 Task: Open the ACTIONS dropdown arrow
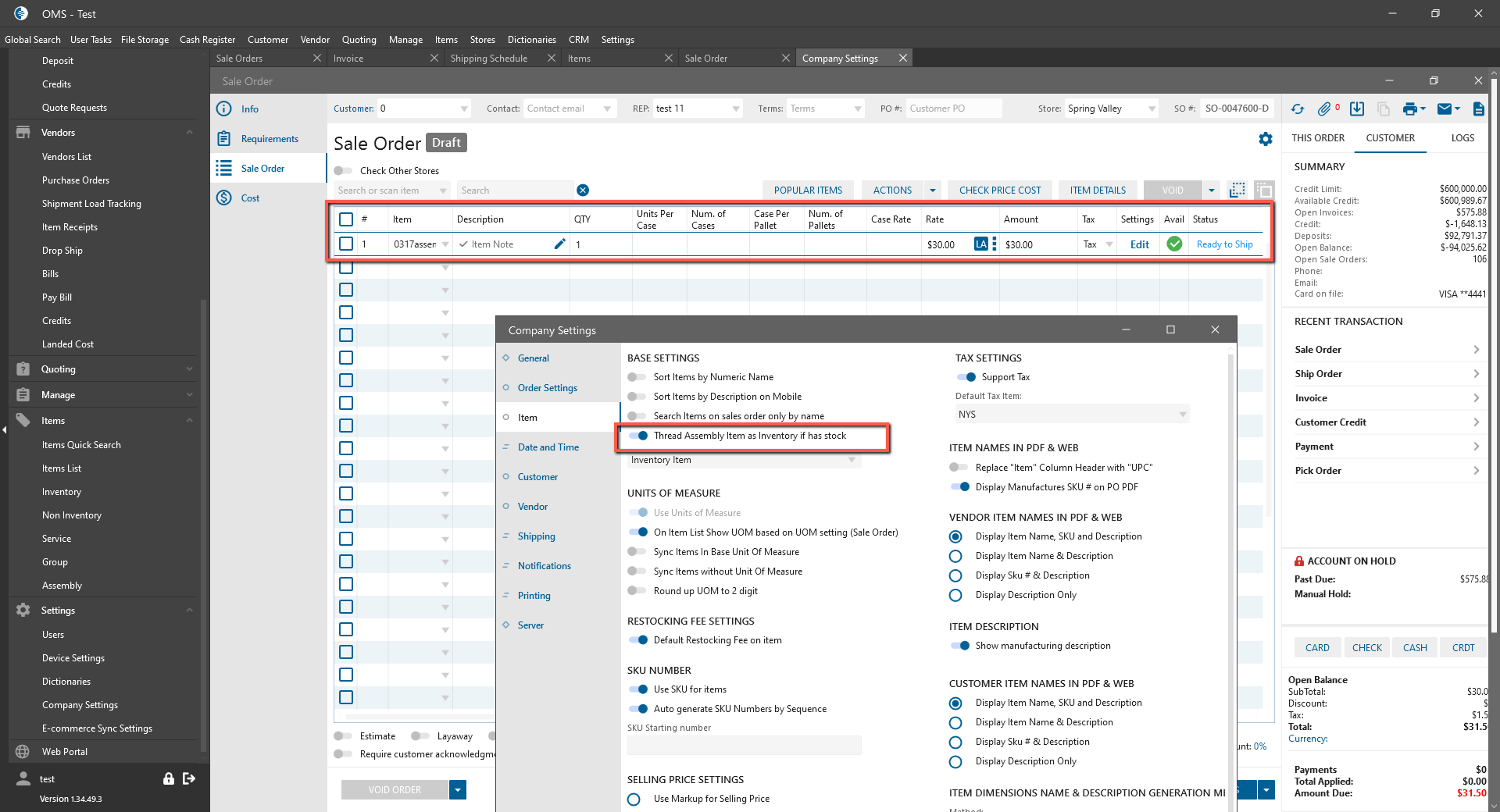point(933,191)
